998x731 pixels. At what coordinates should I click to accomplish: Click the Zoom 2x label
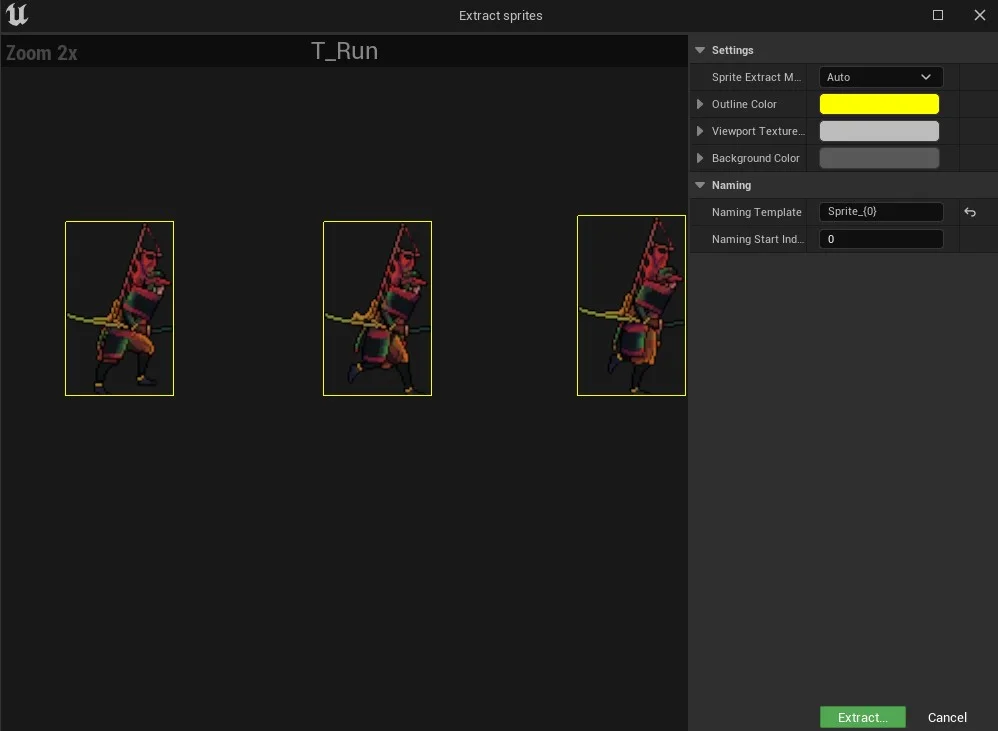click(41, 53)
